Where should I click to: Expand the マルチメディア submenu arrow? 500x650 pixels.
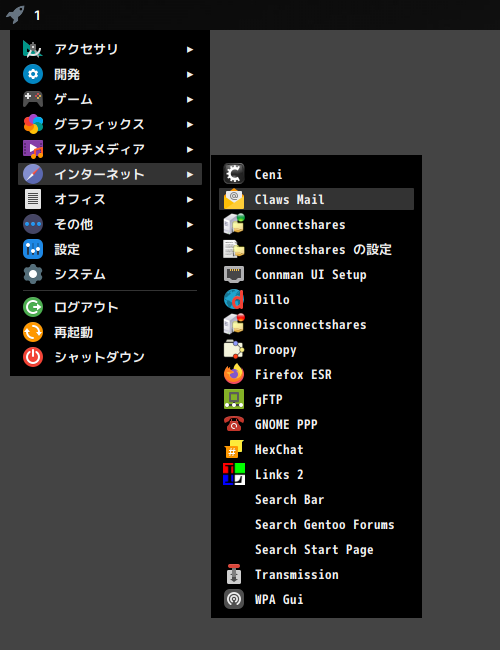pyautogui.click(x=190, y=150)
